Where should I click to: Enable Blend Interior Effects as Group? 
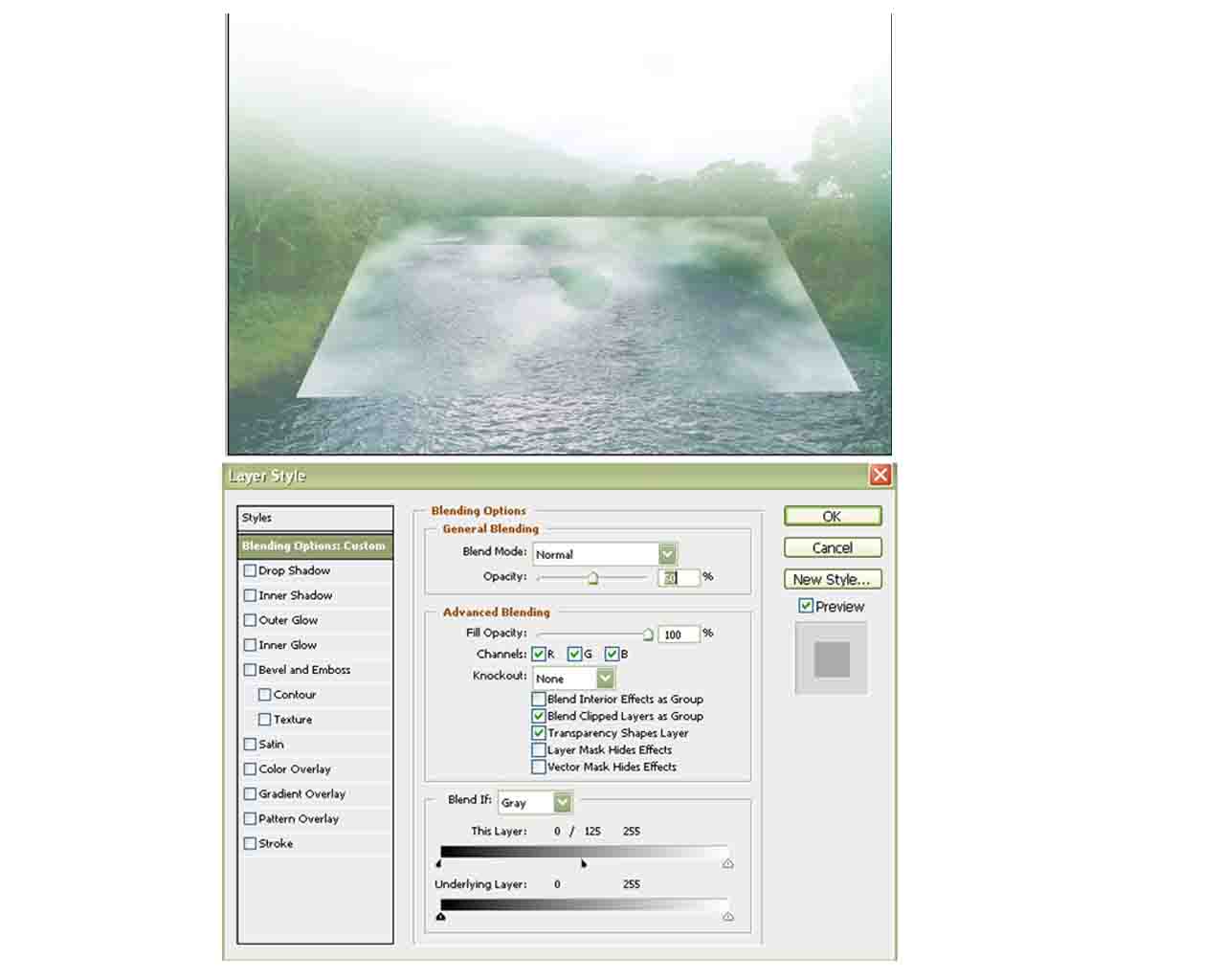pos(539,699)
